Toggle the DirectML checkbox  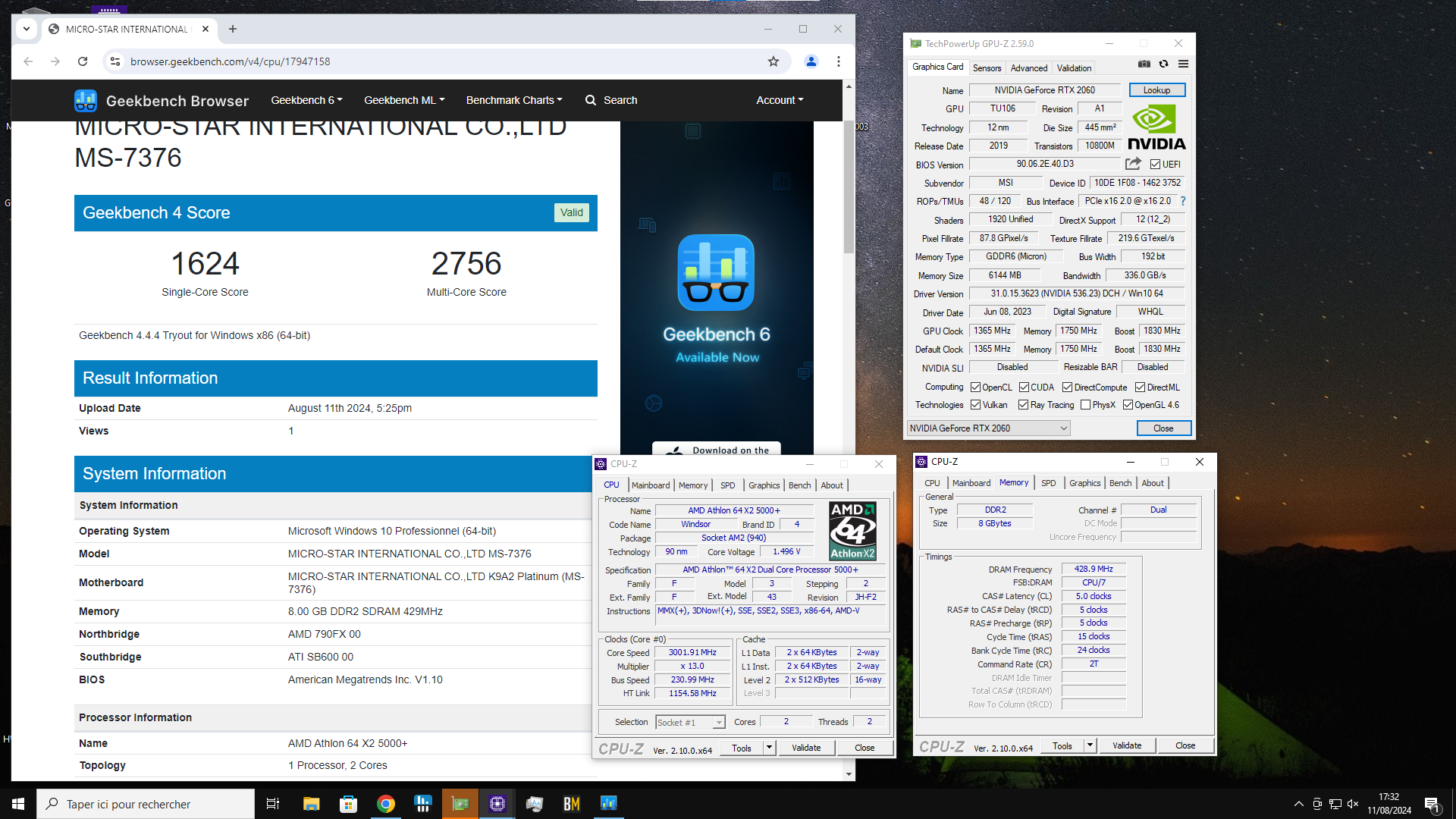coord(1140,388)
